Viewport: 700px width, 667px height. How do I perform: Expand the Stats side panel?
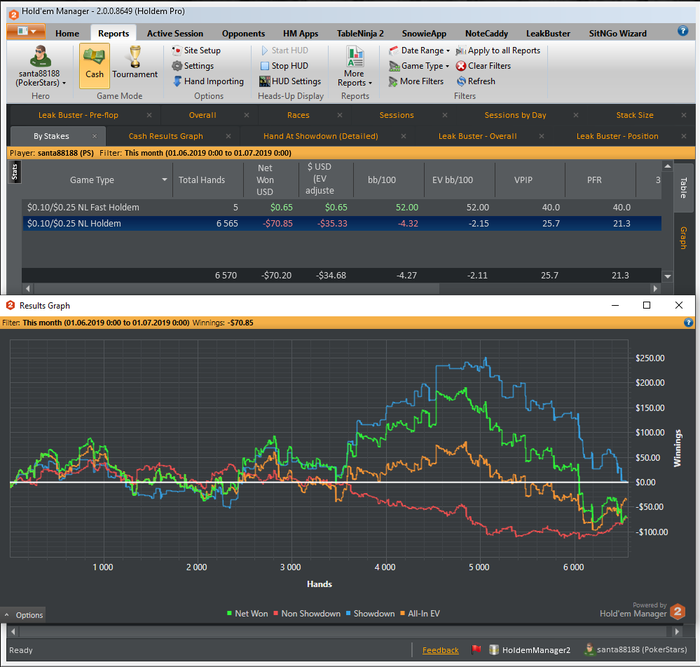coord(15,172)
